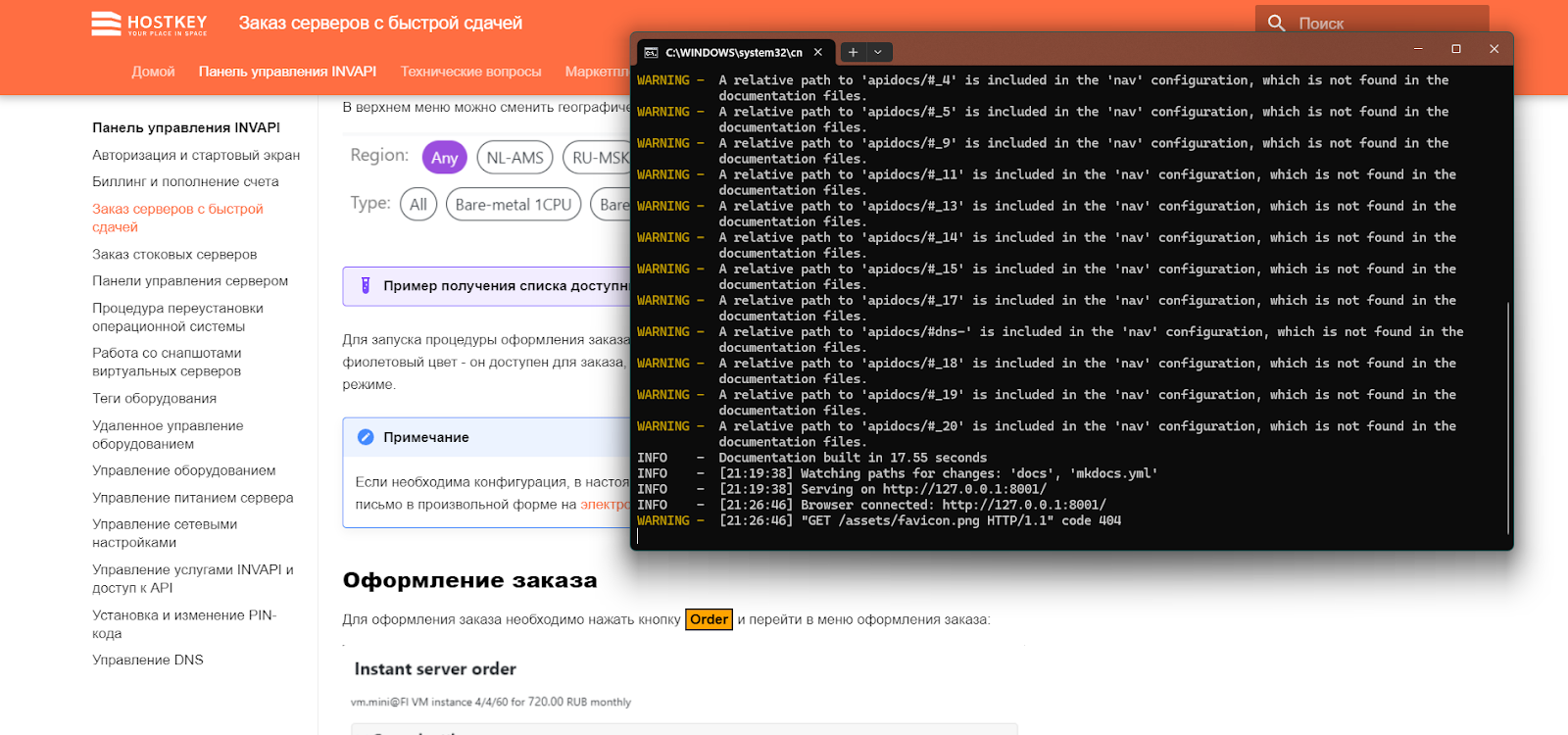Open the Маркетплейс tab

(597, 72)
